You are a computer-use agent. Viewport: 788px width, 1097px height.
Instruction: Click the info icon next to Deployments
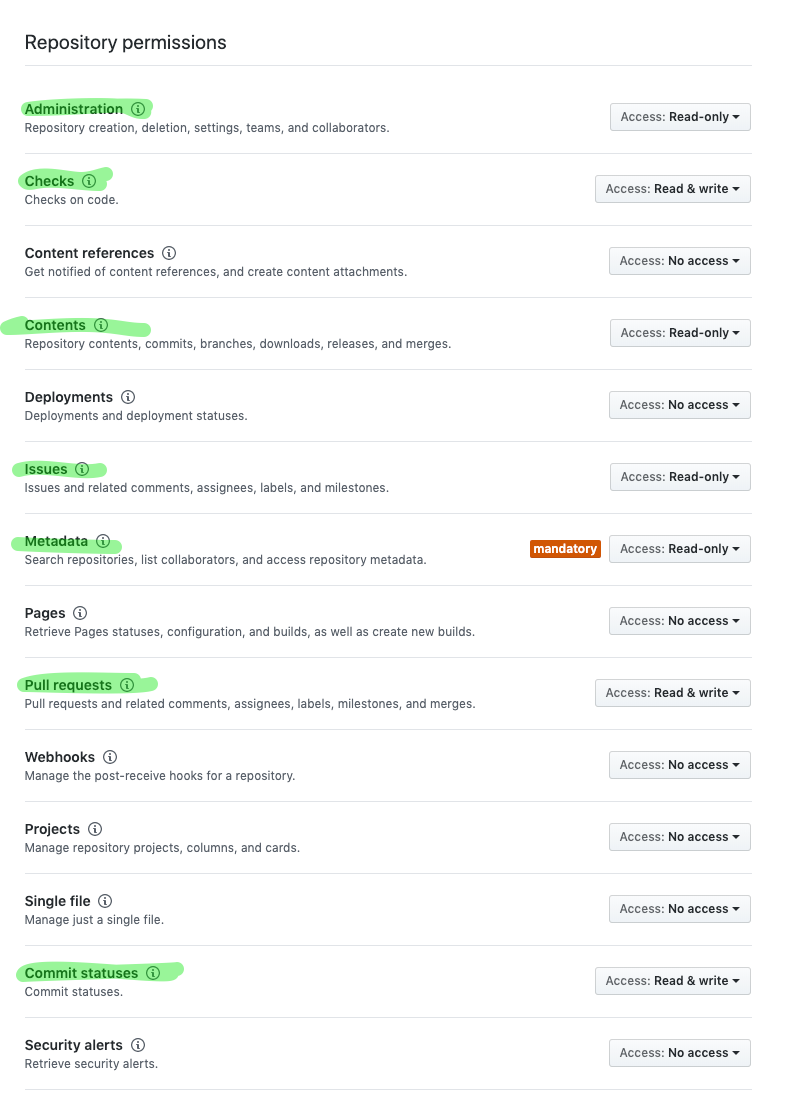[x=128, y=397]
